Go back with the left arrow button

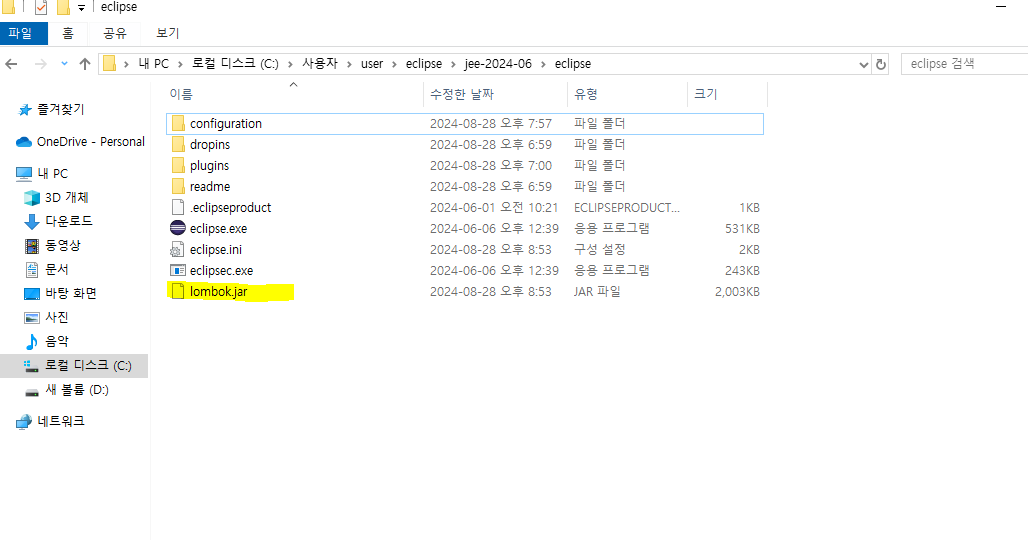11,64
